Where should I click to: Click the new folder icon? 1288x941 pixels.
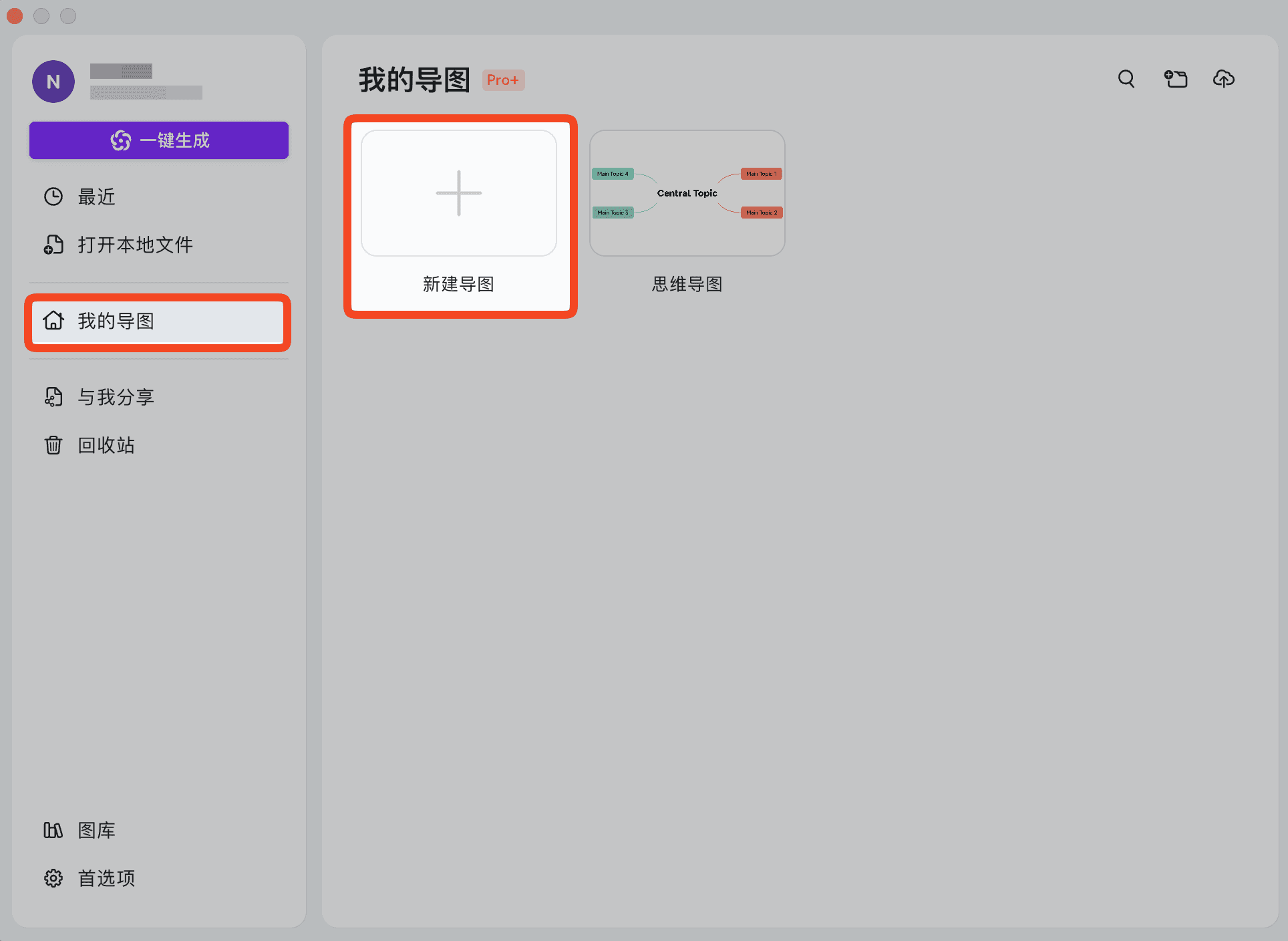[x=1176, y=79]
